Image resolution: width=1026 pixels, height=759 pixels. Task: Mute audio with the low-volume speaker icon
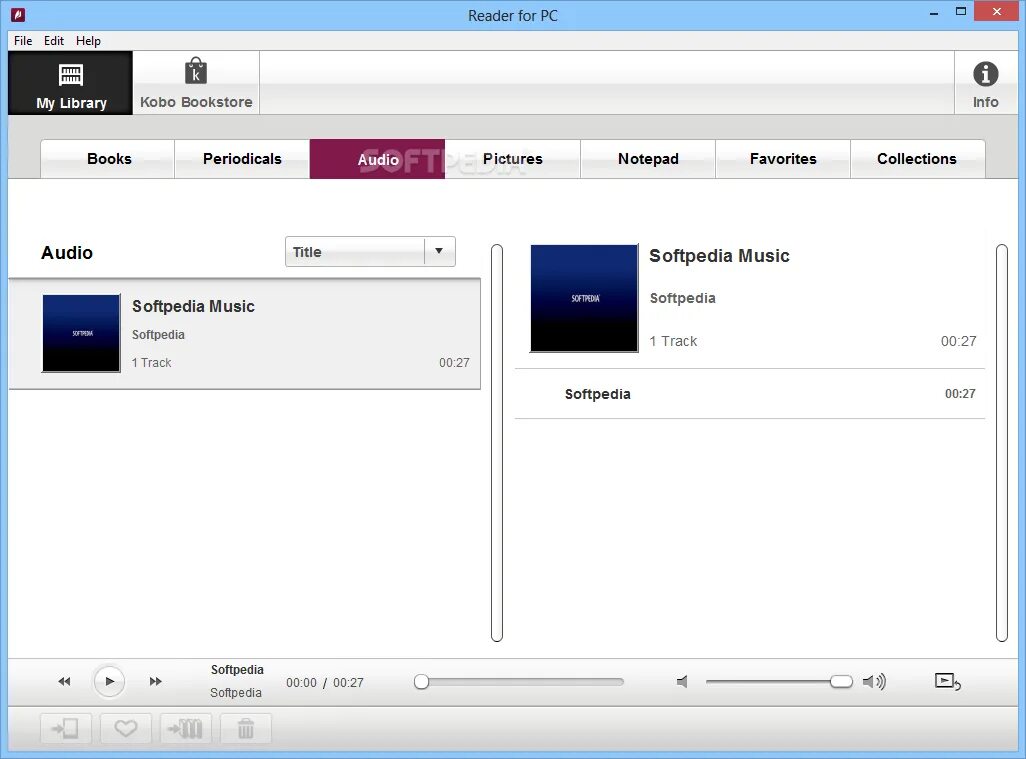pos(682,682)
